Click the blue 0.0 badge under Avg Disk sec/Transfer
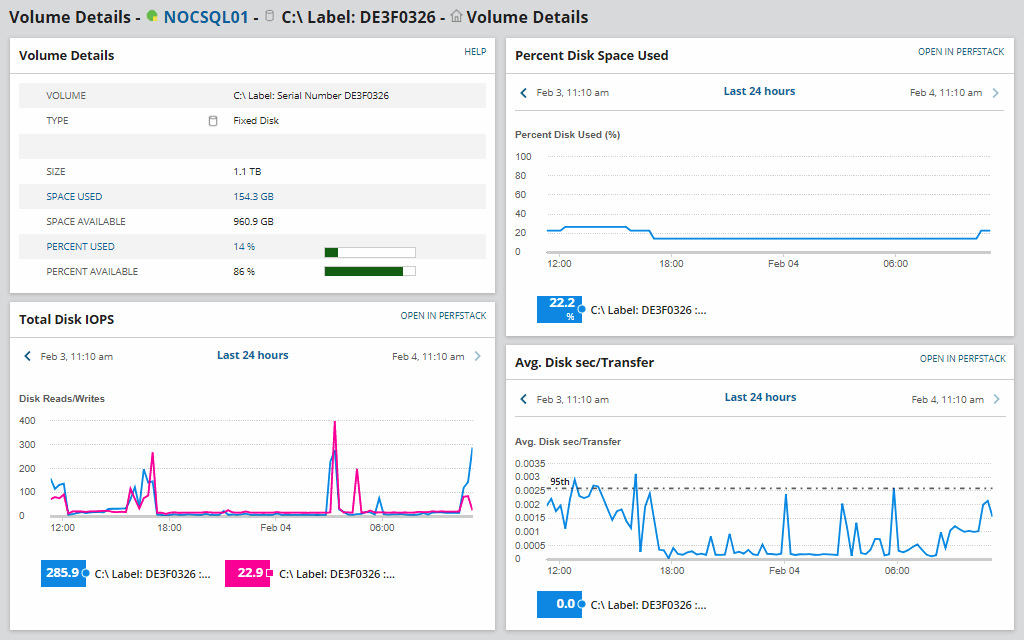The width and height of the screenshot is (1024, 640). 559,604
